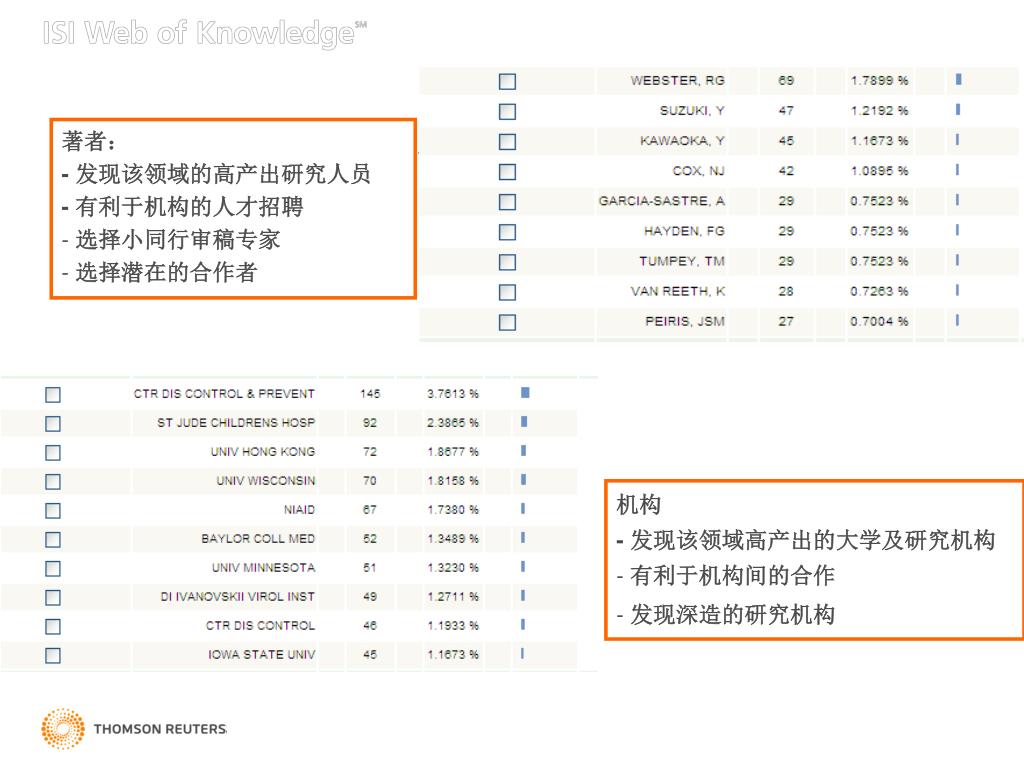1024x768 pixels.
Task: Click record count 47 for SUZUKI
Action: point(786,110)
